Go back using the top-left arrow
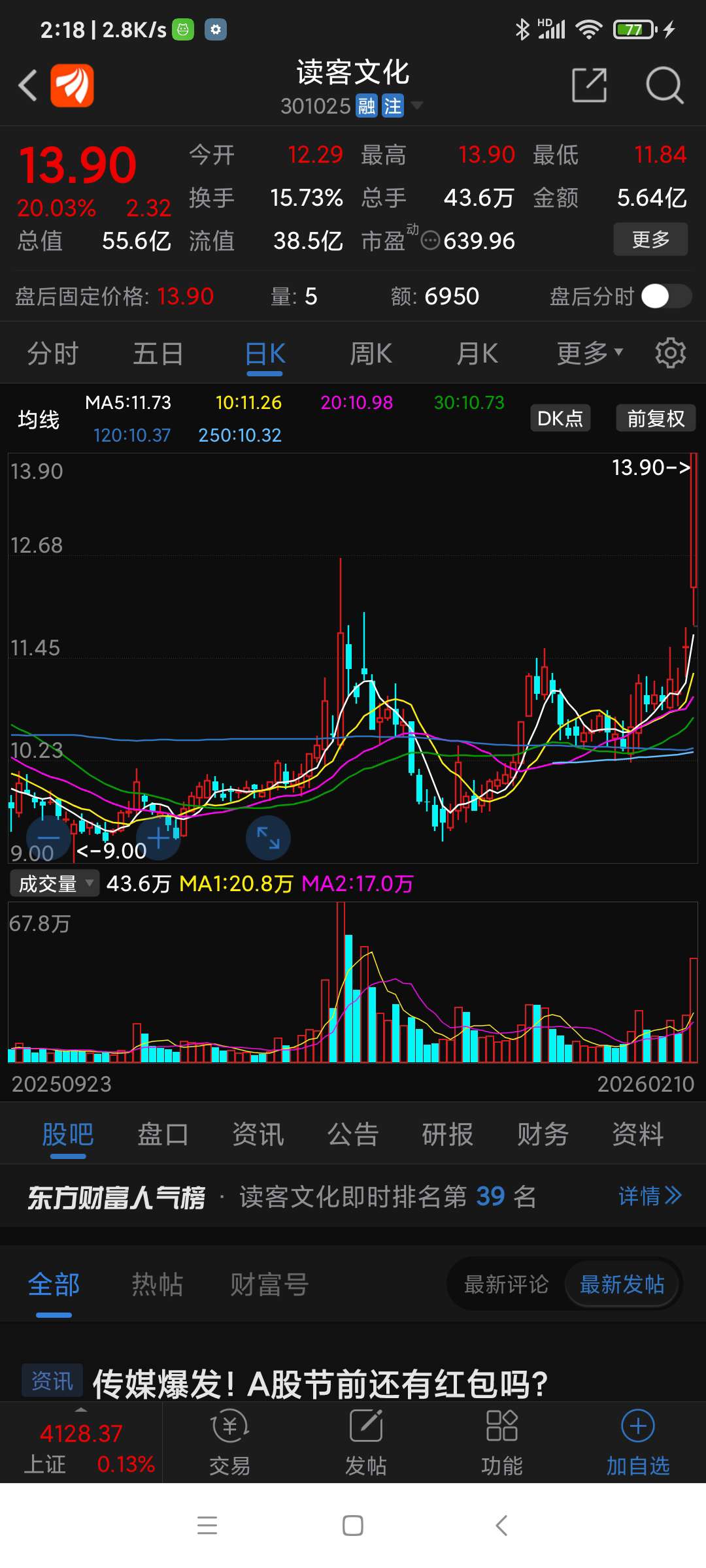The width and height of the screenshot is (706, 1568). [27, 85]
